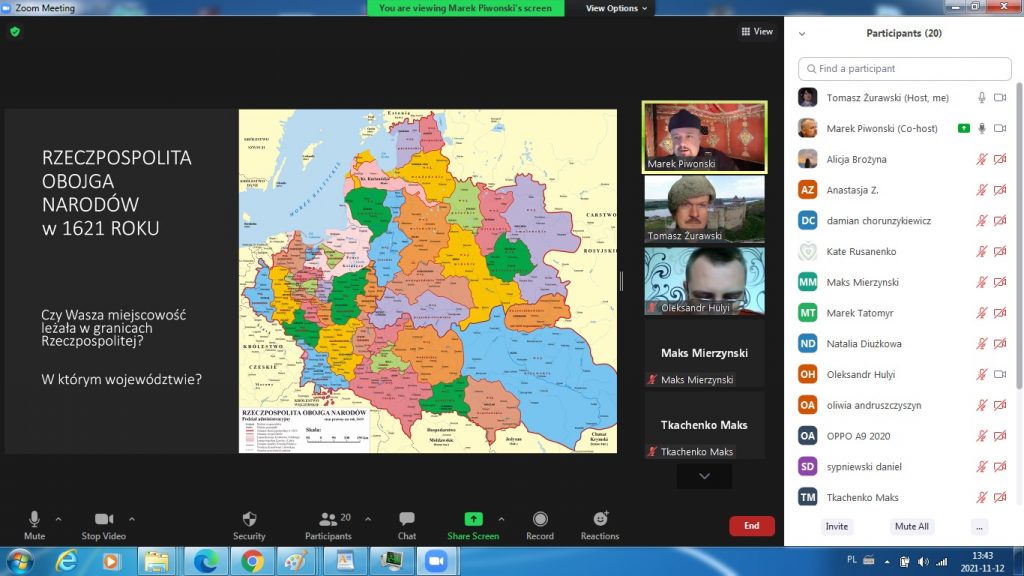Open the more options ellipsis in Participants panel
This screenshot has width=1024, height=576.
pyautogui.click(x=979, y=526)
